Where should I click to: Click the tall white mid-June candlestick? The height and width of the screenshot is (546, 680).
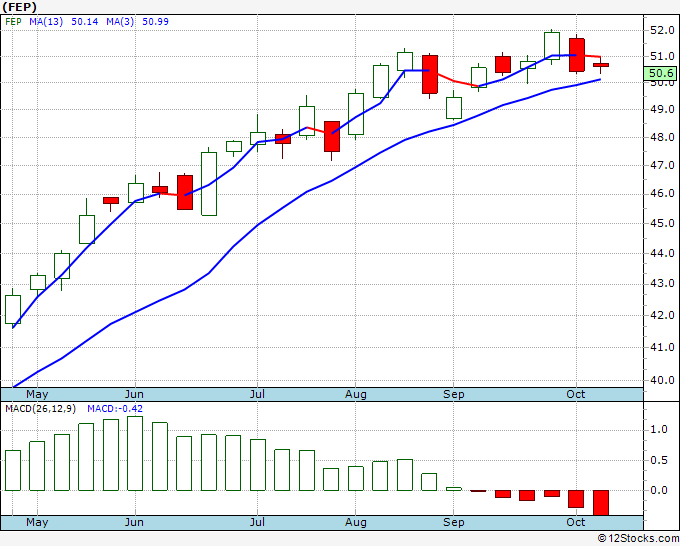209,183
